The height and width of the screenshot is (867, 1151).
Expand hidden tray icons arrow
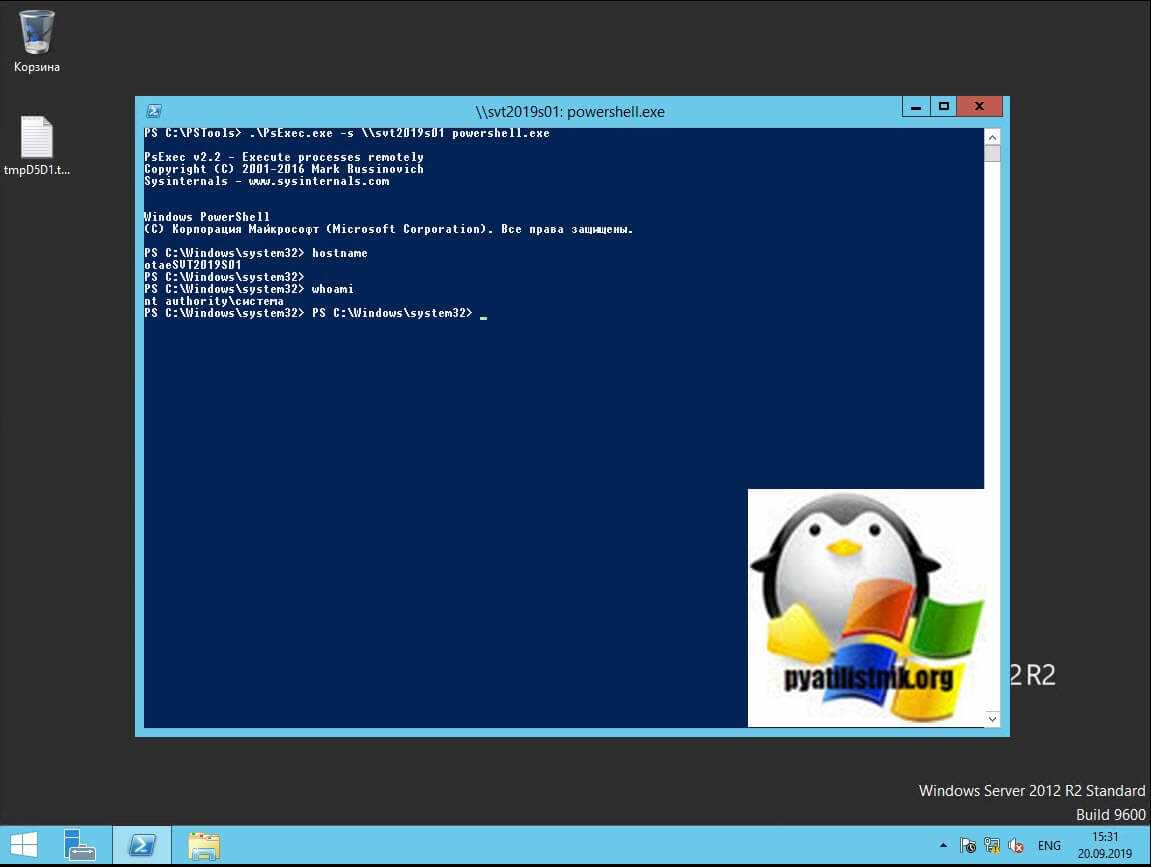coord(942,846)
